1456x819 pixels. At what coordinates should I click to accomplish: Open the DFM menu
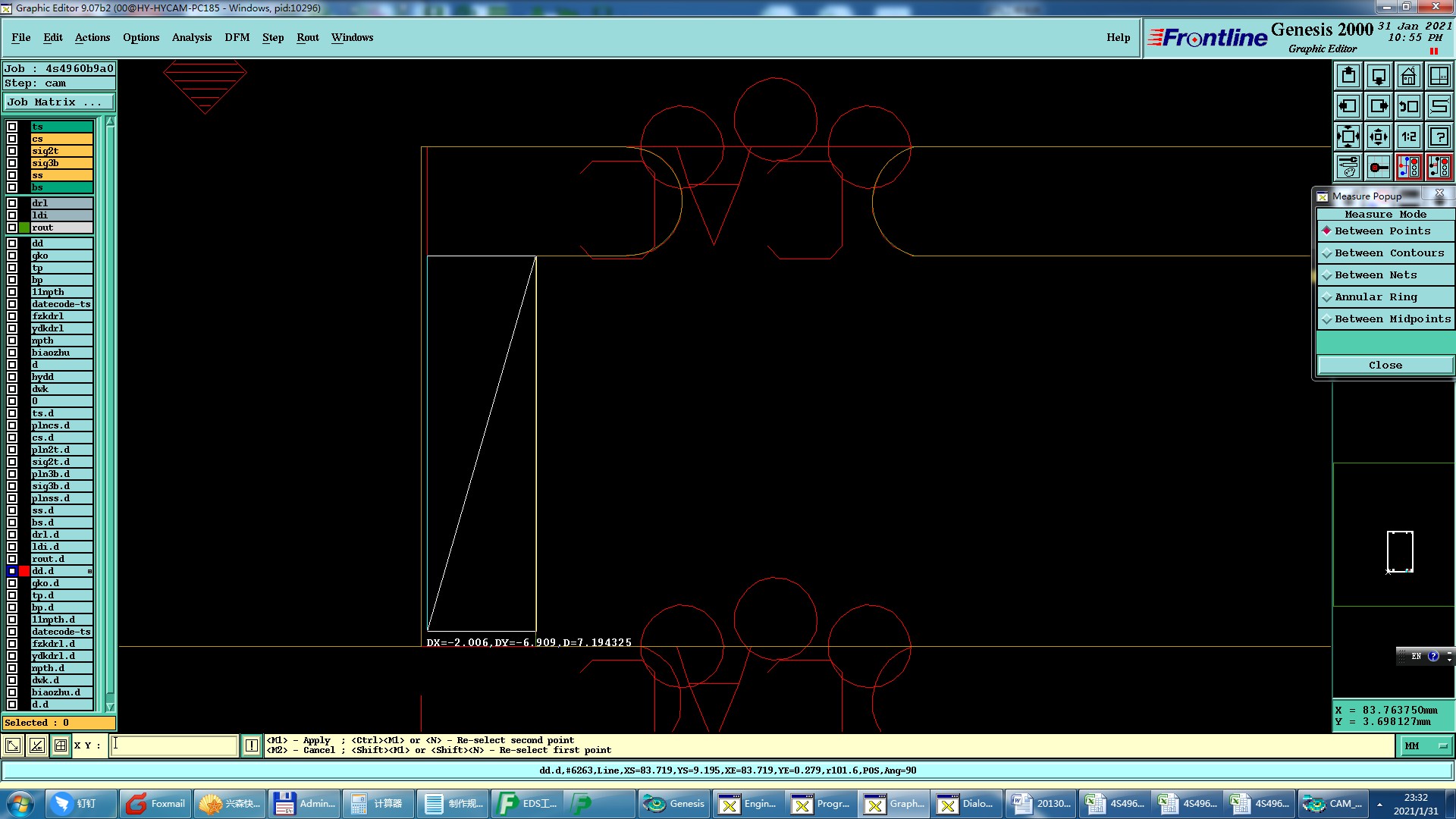point(237,37)
